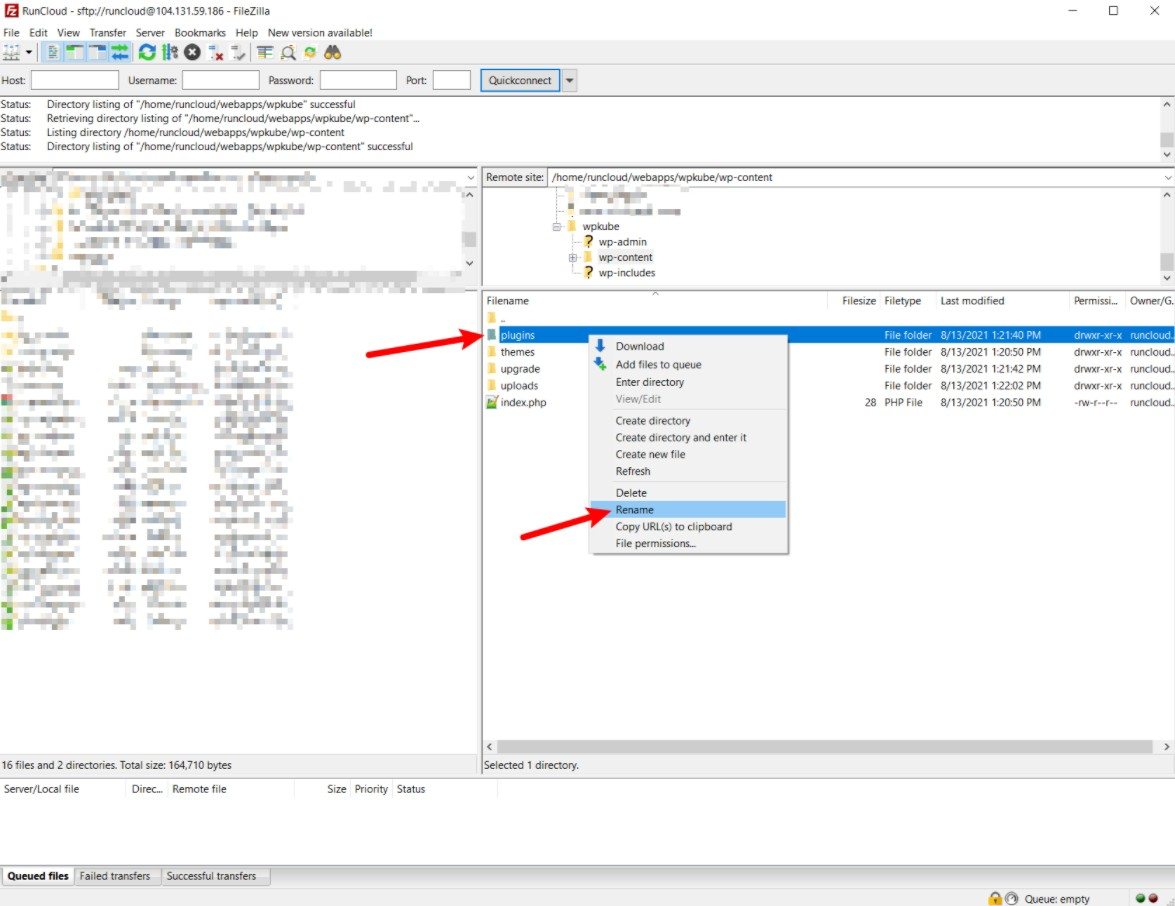
Task: Open Quickconnect history dropdown arrow
Action: point(570,80)
